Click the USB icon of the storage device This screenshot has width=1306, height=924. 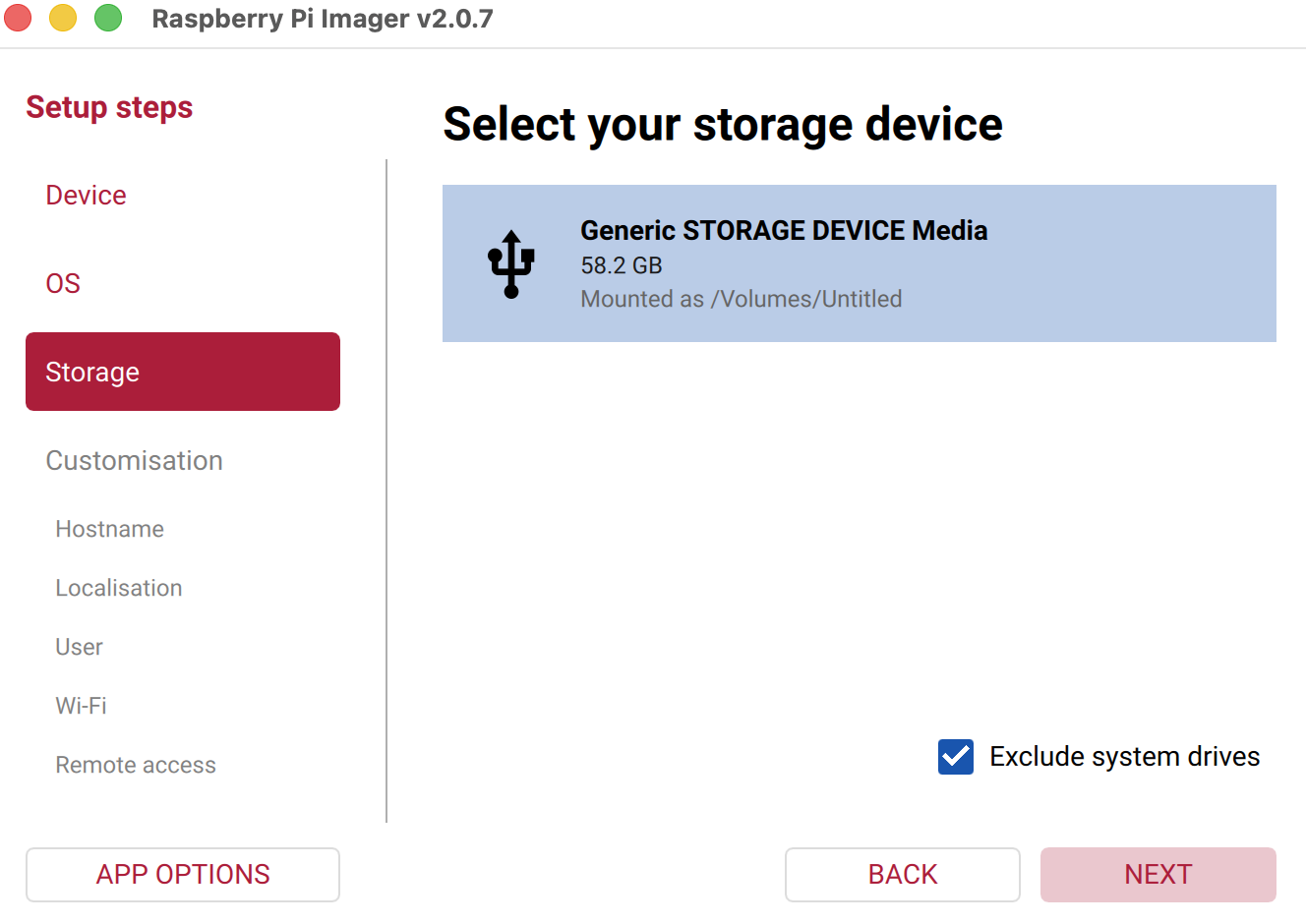(x=511, y=263)
